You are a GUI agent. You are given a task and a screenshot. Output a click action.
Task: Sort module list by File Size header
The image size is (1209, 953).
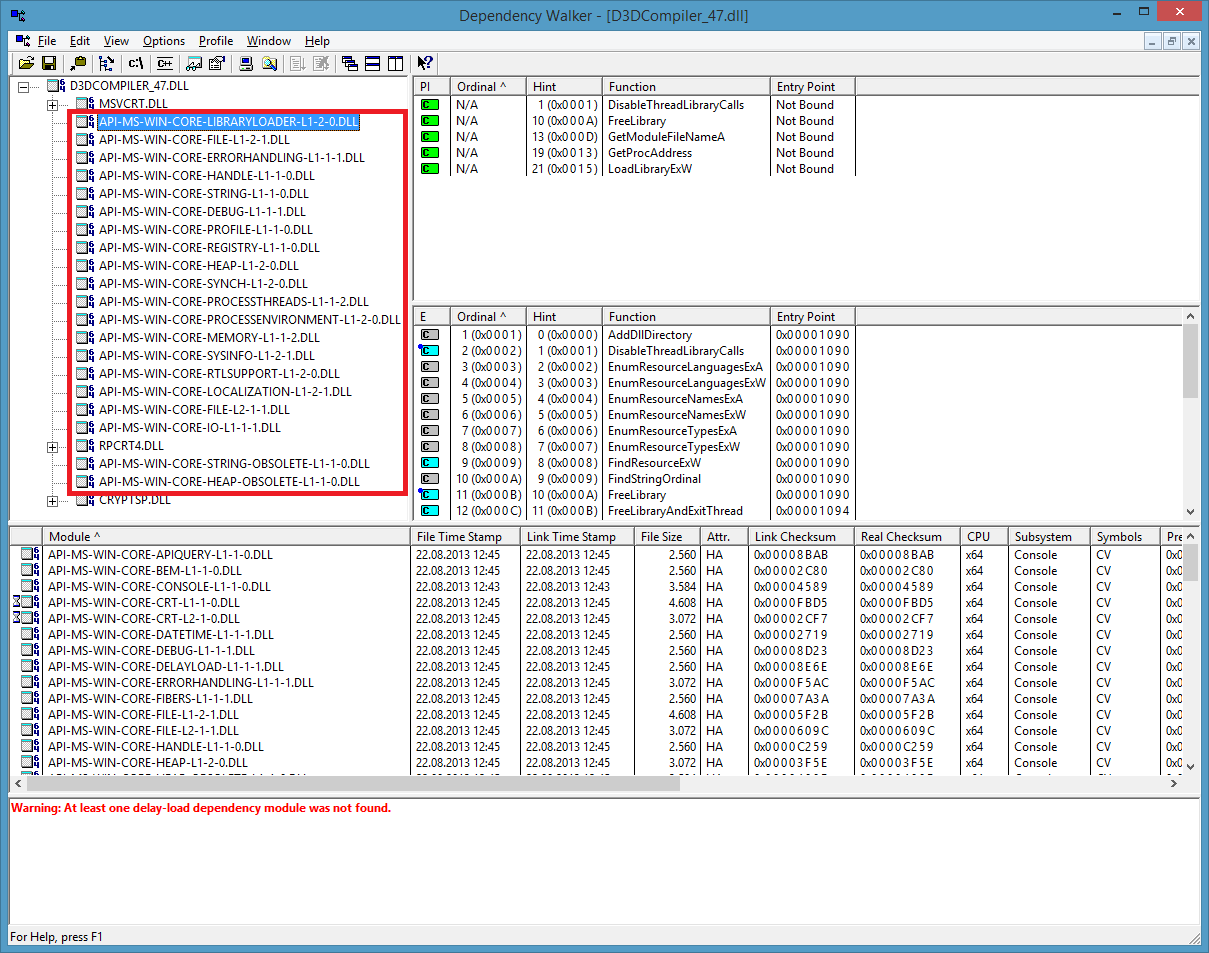665,537
